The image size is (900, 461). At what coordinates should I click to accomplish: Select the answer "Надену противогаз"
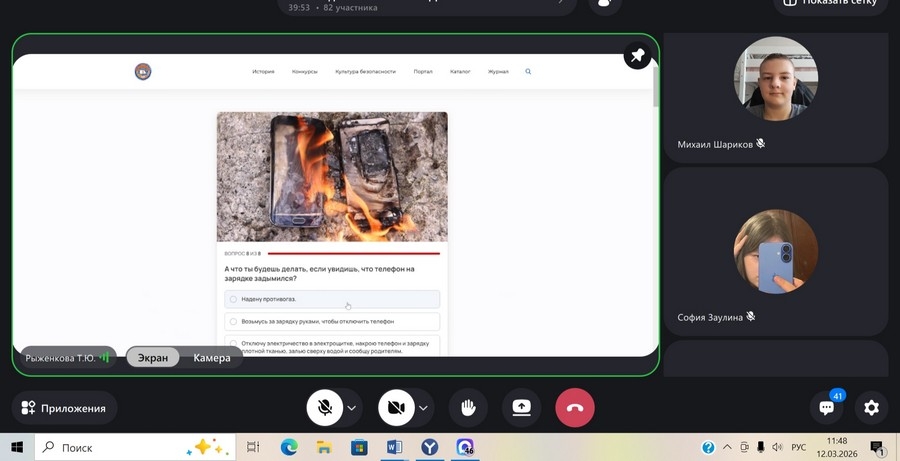pyautogui.click(x=332, y=299)
